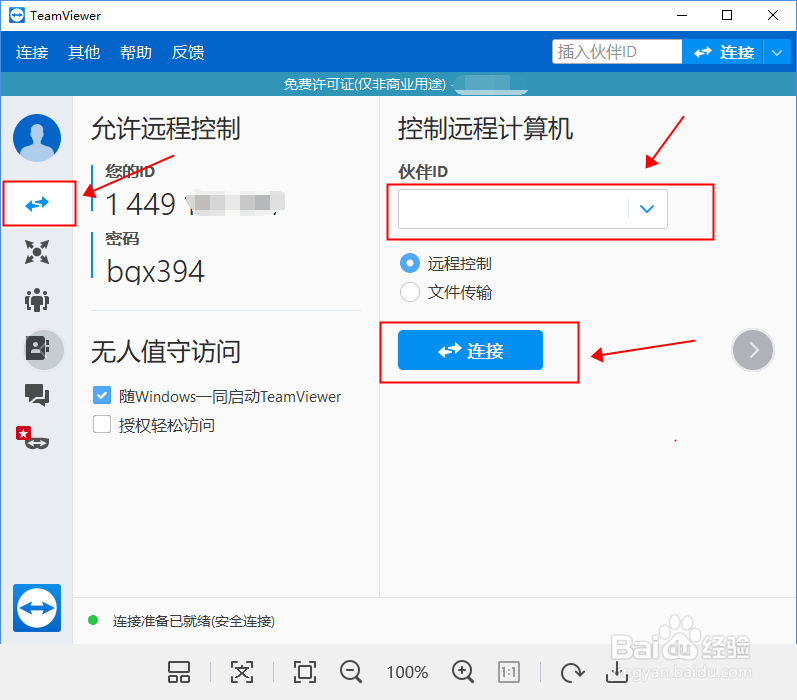Click the 免费许可证(仅非商业用途) banner text
Viewport: 797px width, 700px height.
pos(364,84)
